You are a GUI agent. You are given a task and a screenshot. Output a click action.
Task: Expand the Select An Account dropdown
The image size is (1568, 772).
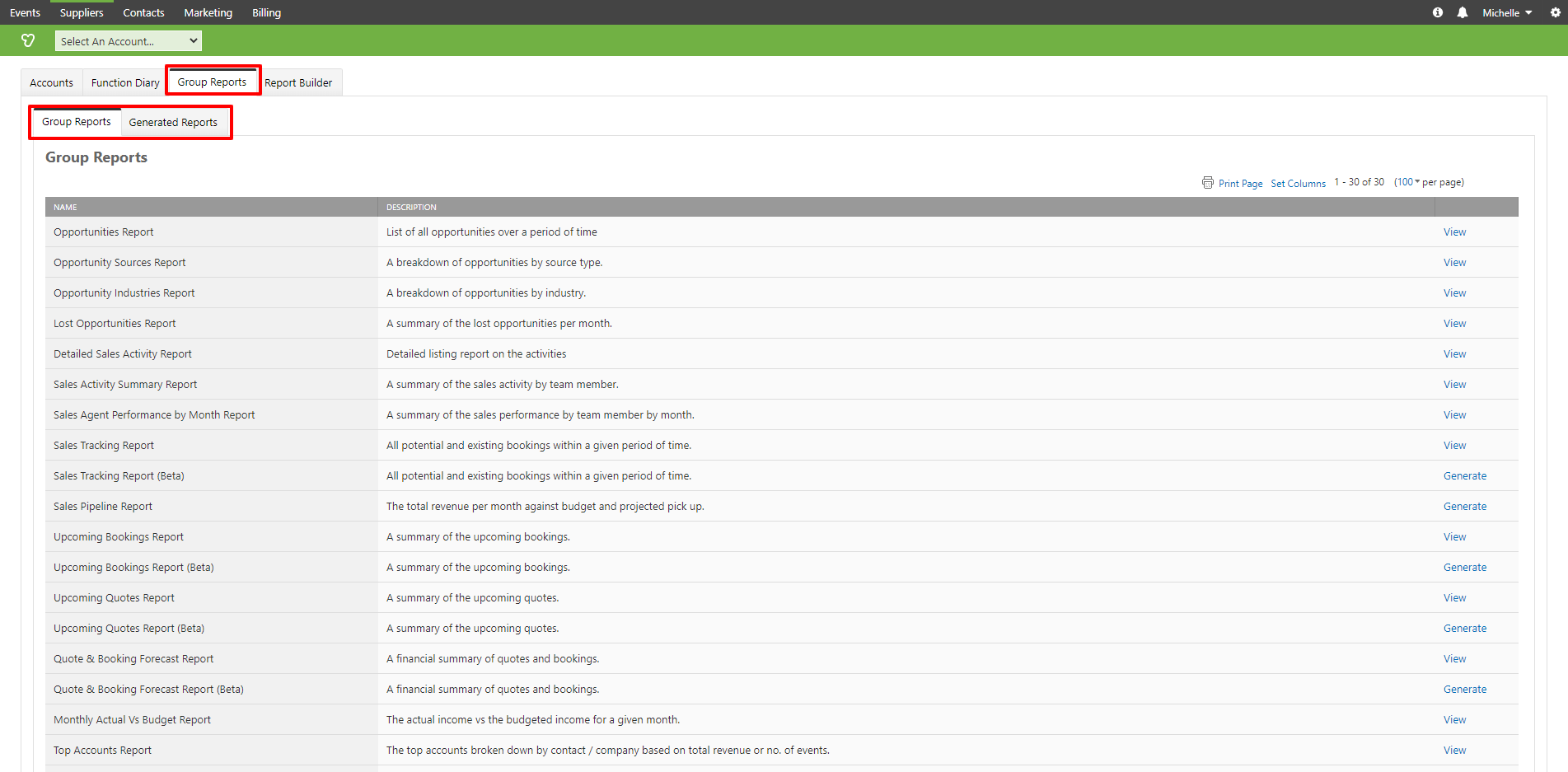[129, 41]
